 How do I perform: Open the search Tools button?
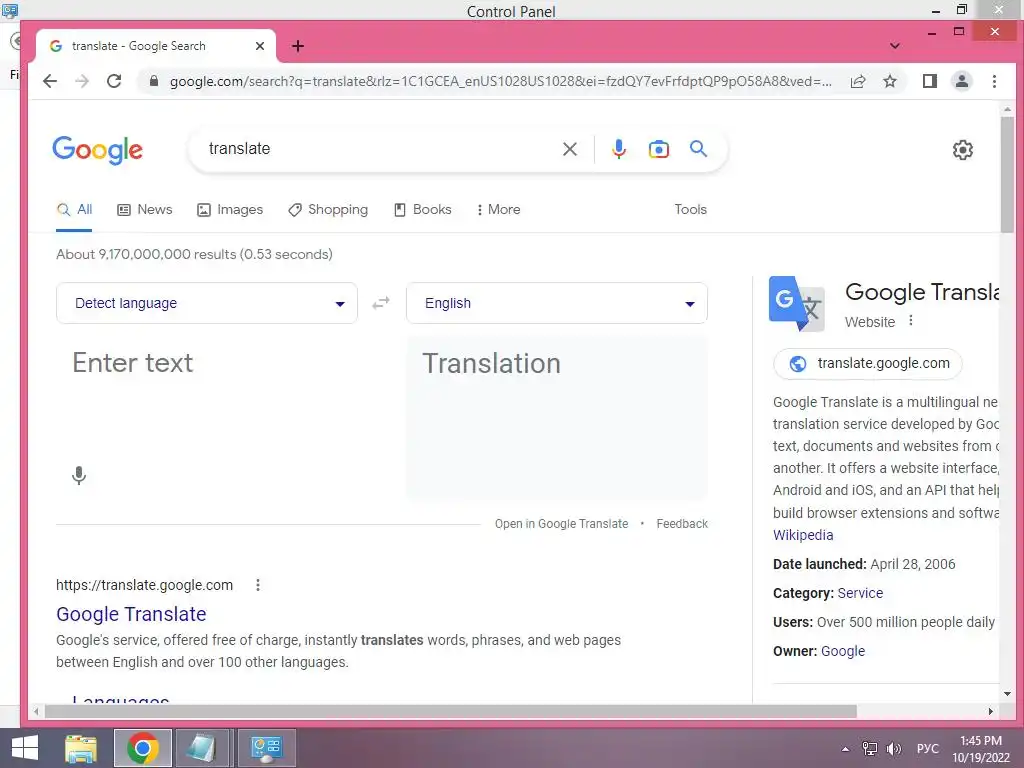(x=690, y=210)
